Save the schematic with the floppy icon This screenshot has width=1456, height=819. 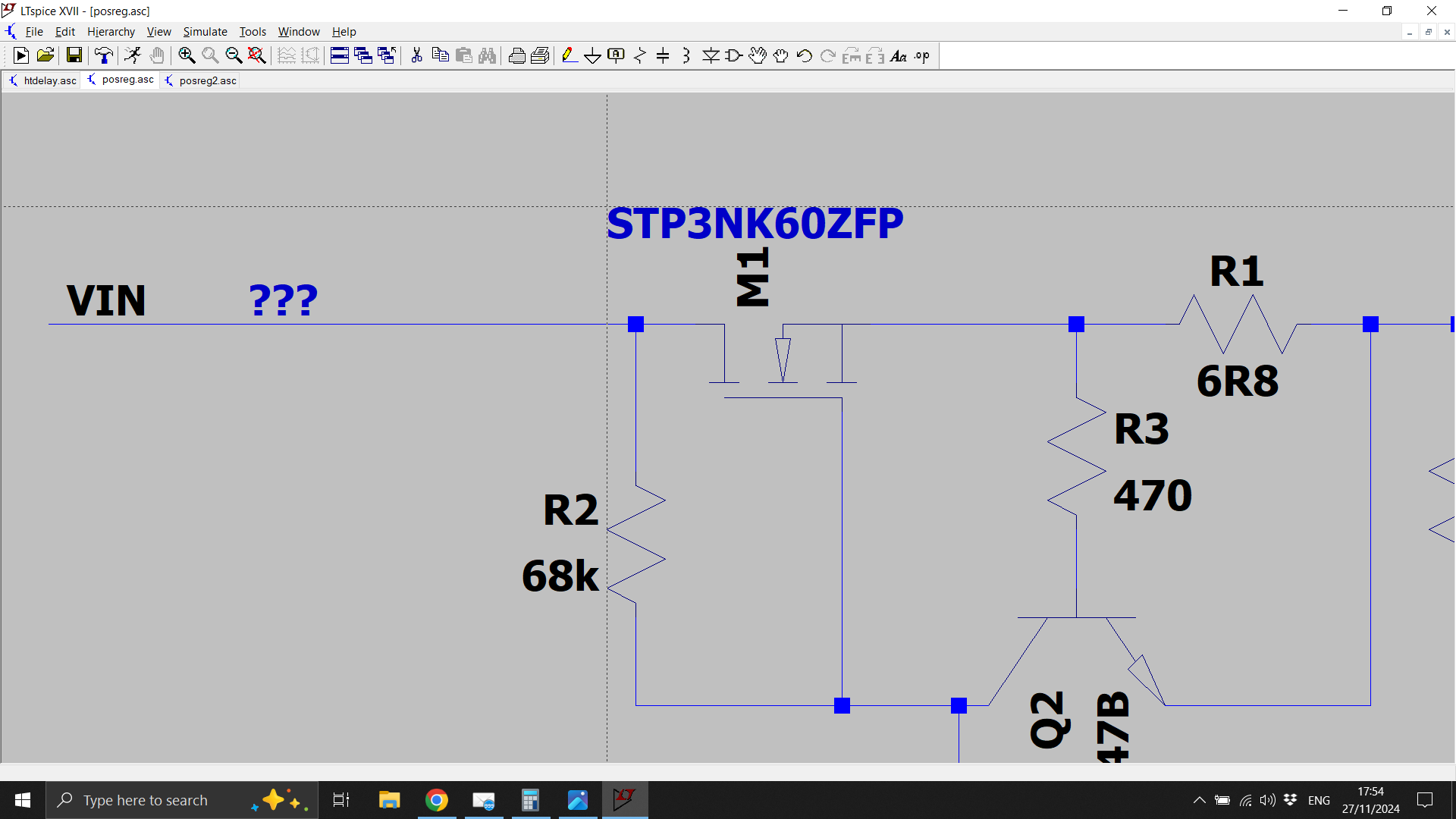(x=74, y=55)
